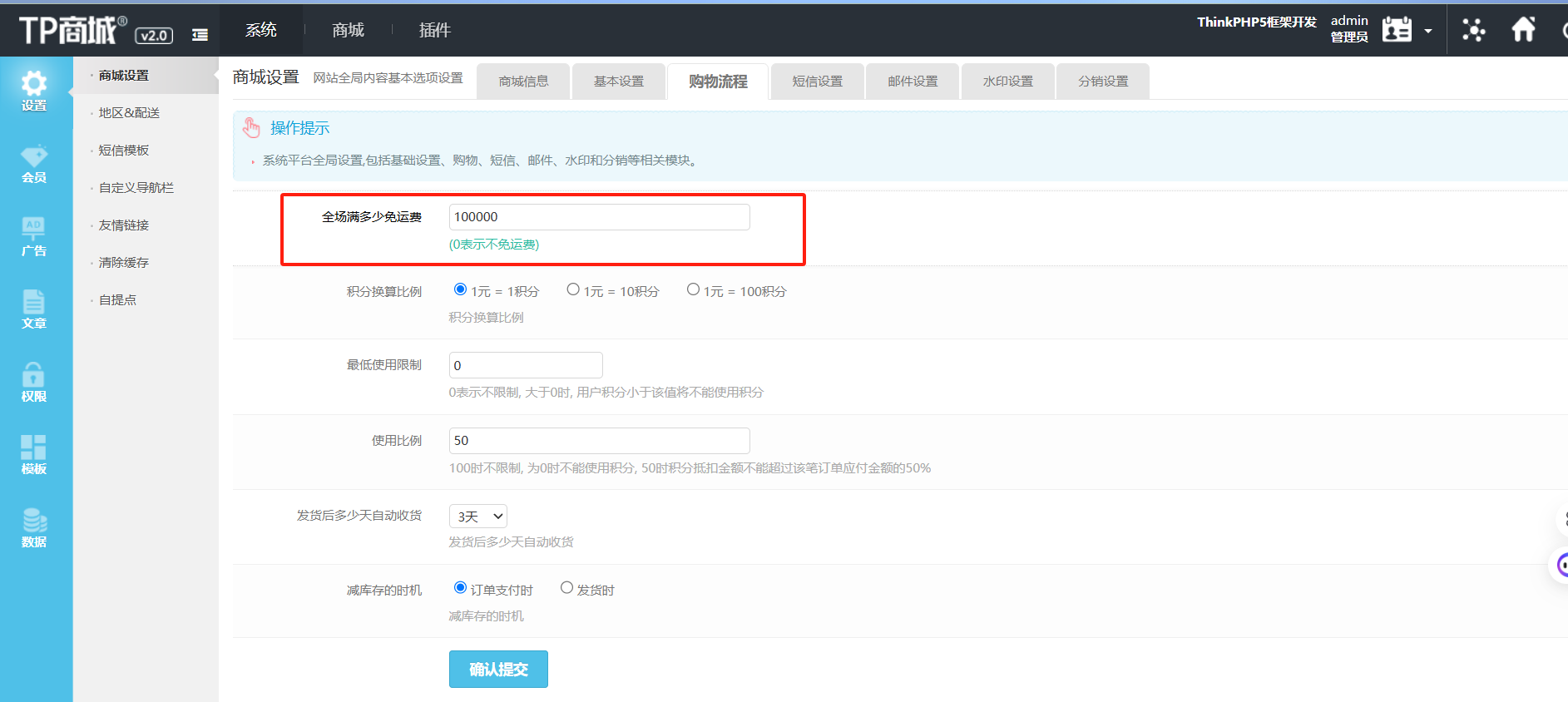
Task: Click the 确认提交 button
Action: pos(498,670)
